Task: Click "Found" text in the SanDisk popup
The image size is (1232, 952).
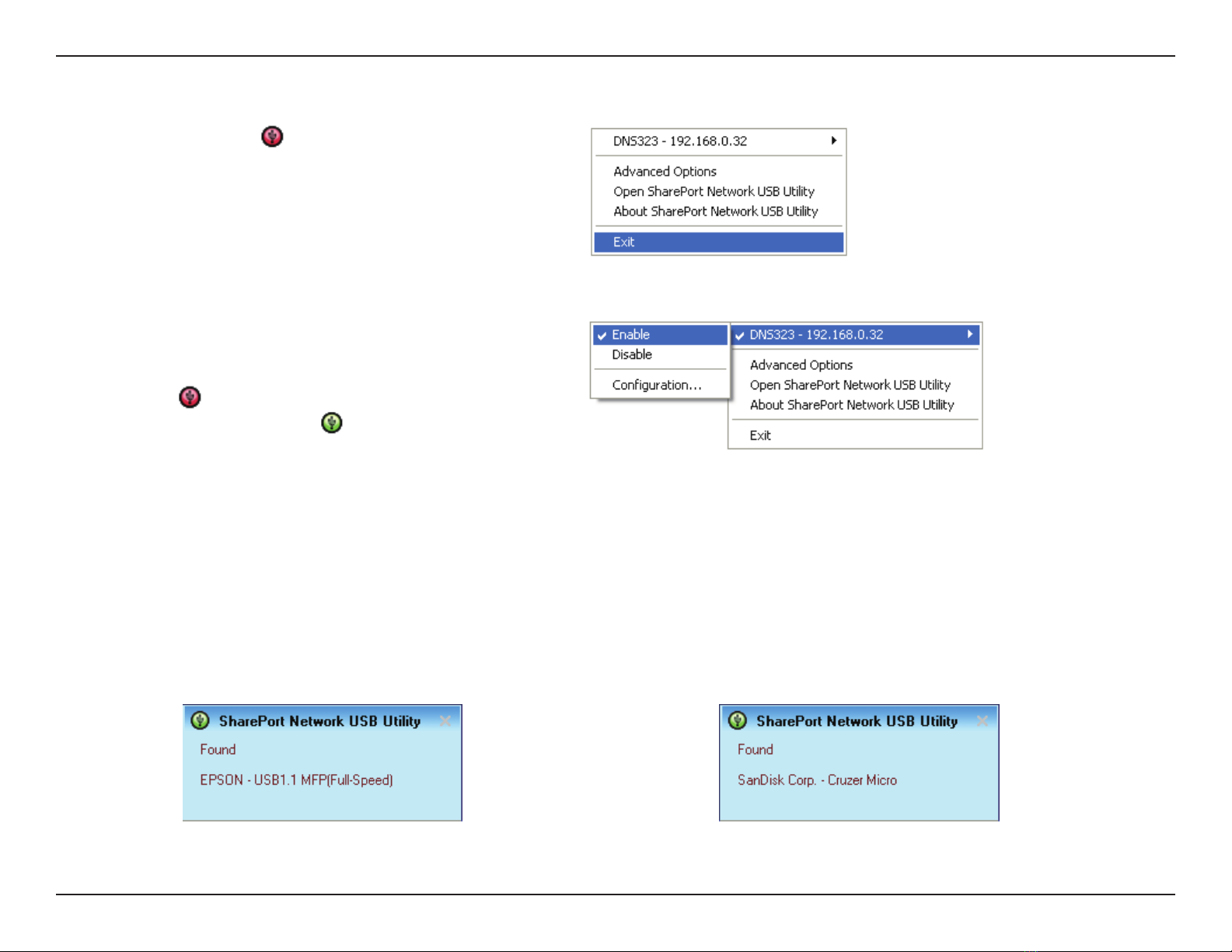Action: click(755, 749)
